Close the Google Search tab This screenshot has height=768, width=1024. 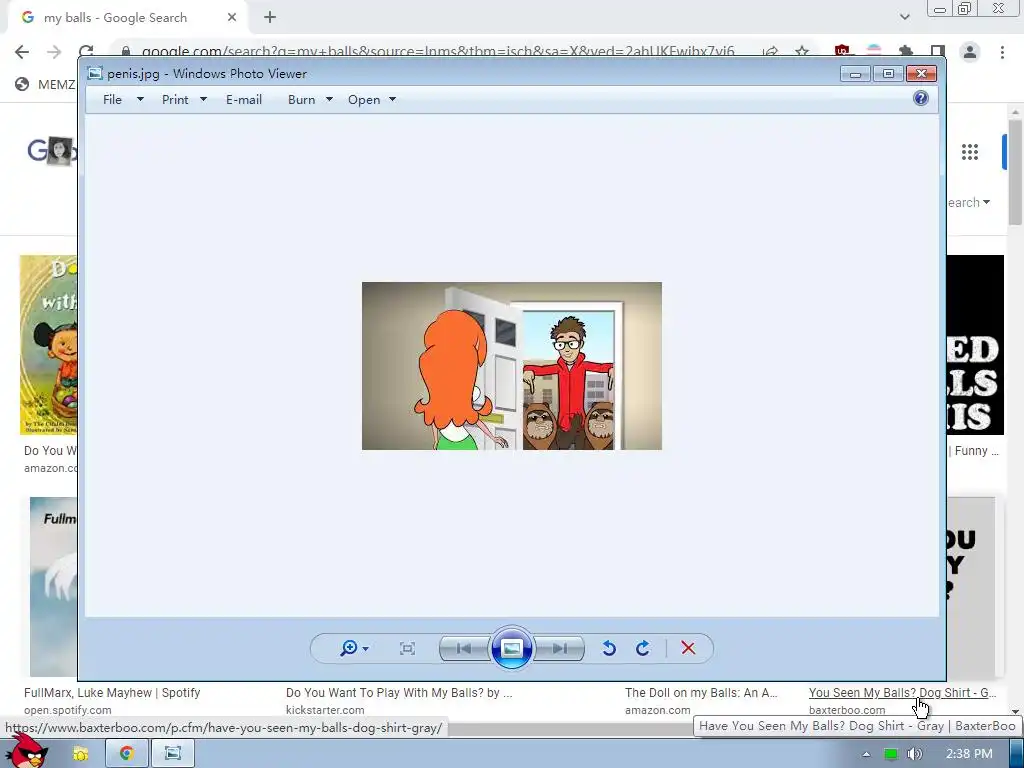point(232,18)
